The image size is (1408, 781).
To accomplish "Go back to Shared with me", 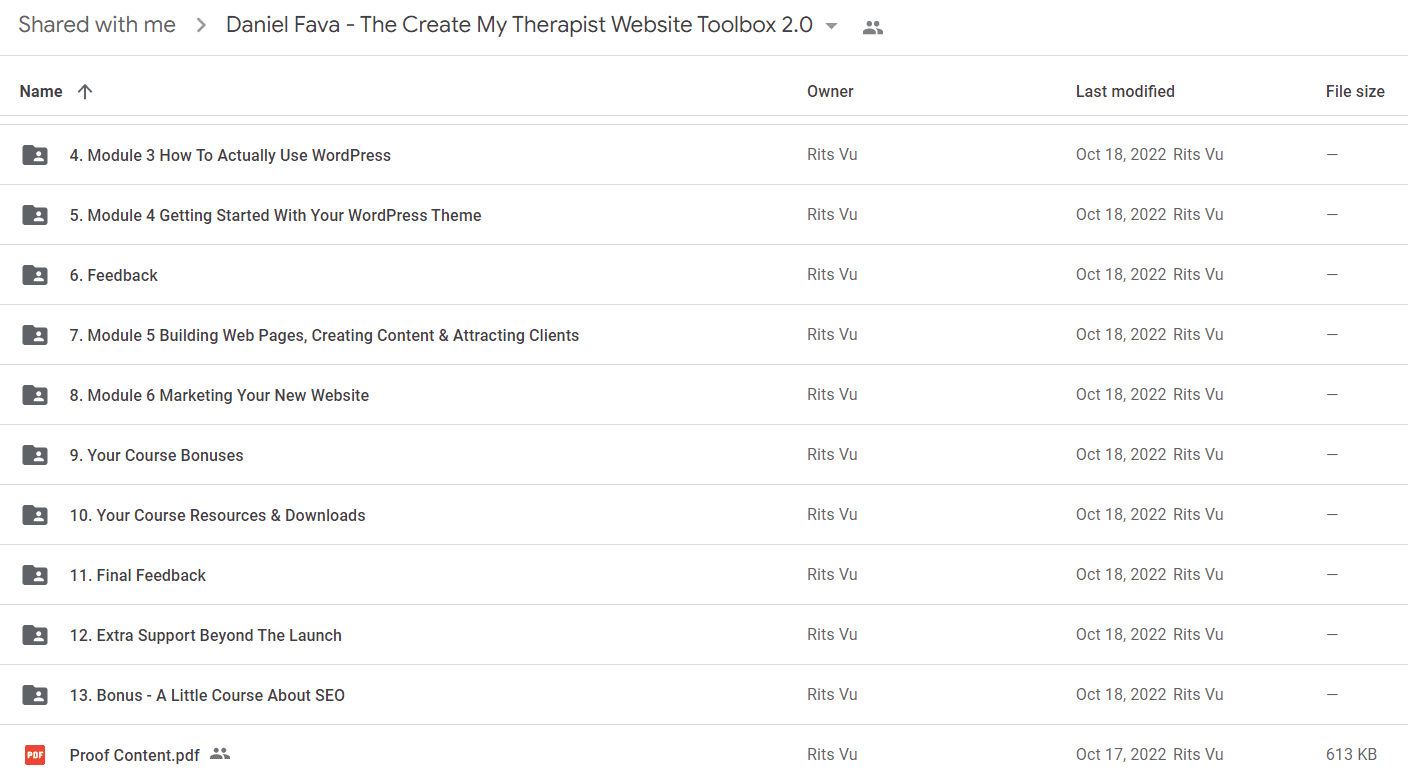I will 97,25.
